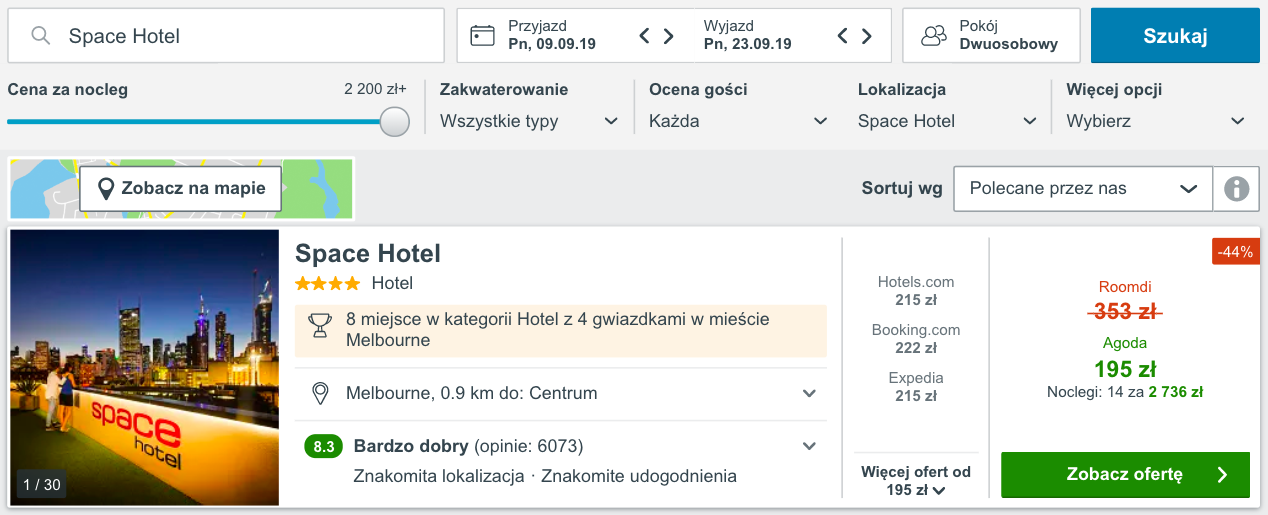
Task: Expand Melbourne location details chevron
Action: click(x=810, y=393)
